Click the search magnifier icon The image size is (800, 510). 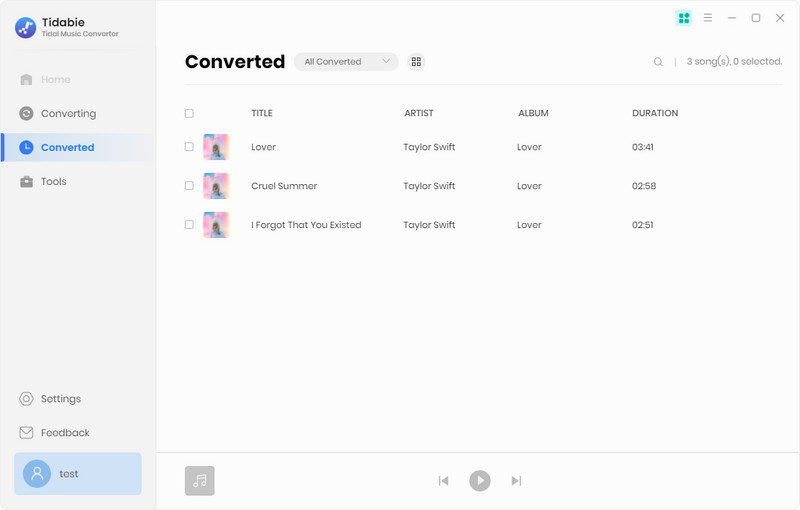pos(658,62)
